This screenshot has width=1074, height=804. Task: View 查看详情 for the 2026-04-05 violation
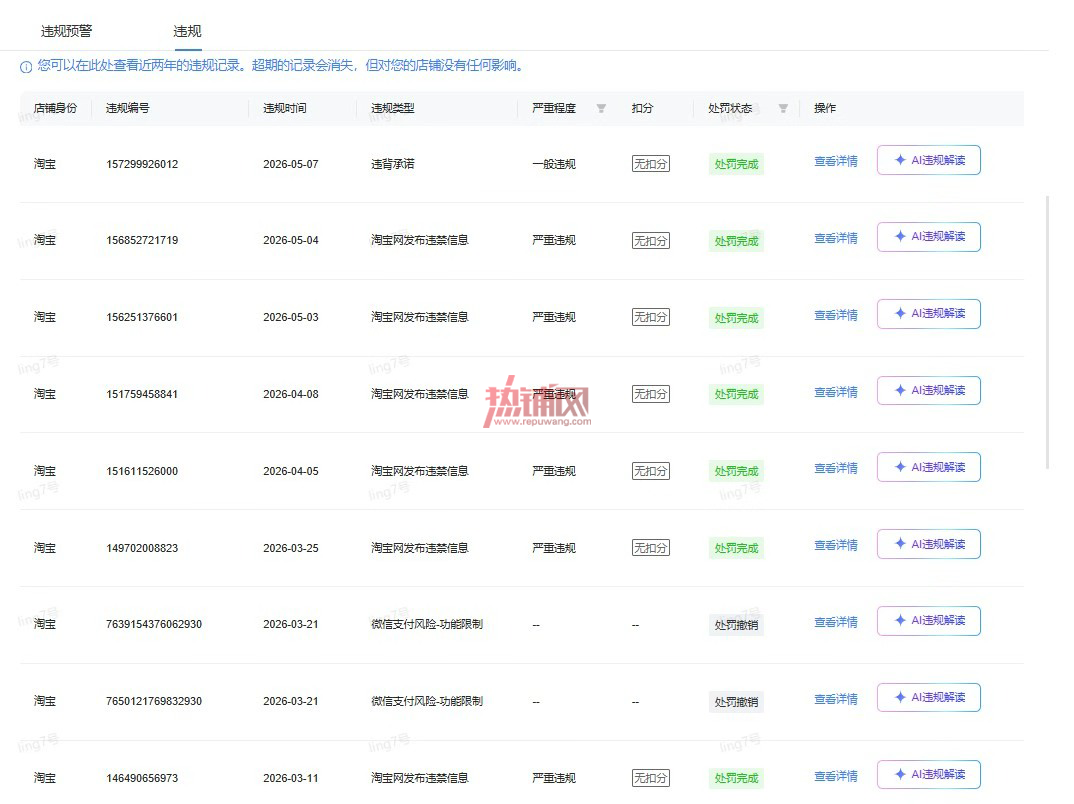(836, 468)
